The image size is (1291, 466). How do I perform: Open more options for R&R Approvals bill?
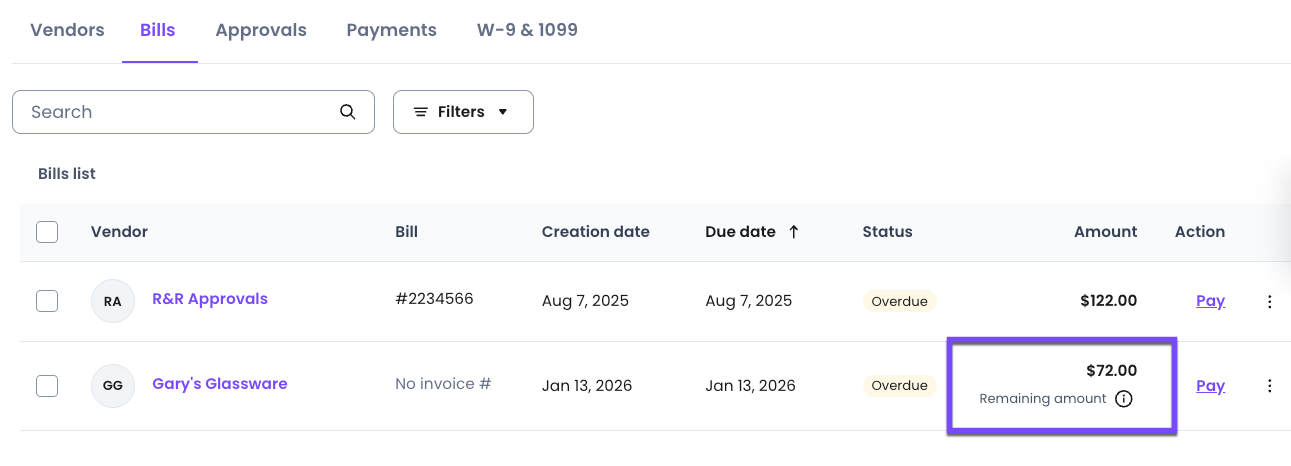1270,301
